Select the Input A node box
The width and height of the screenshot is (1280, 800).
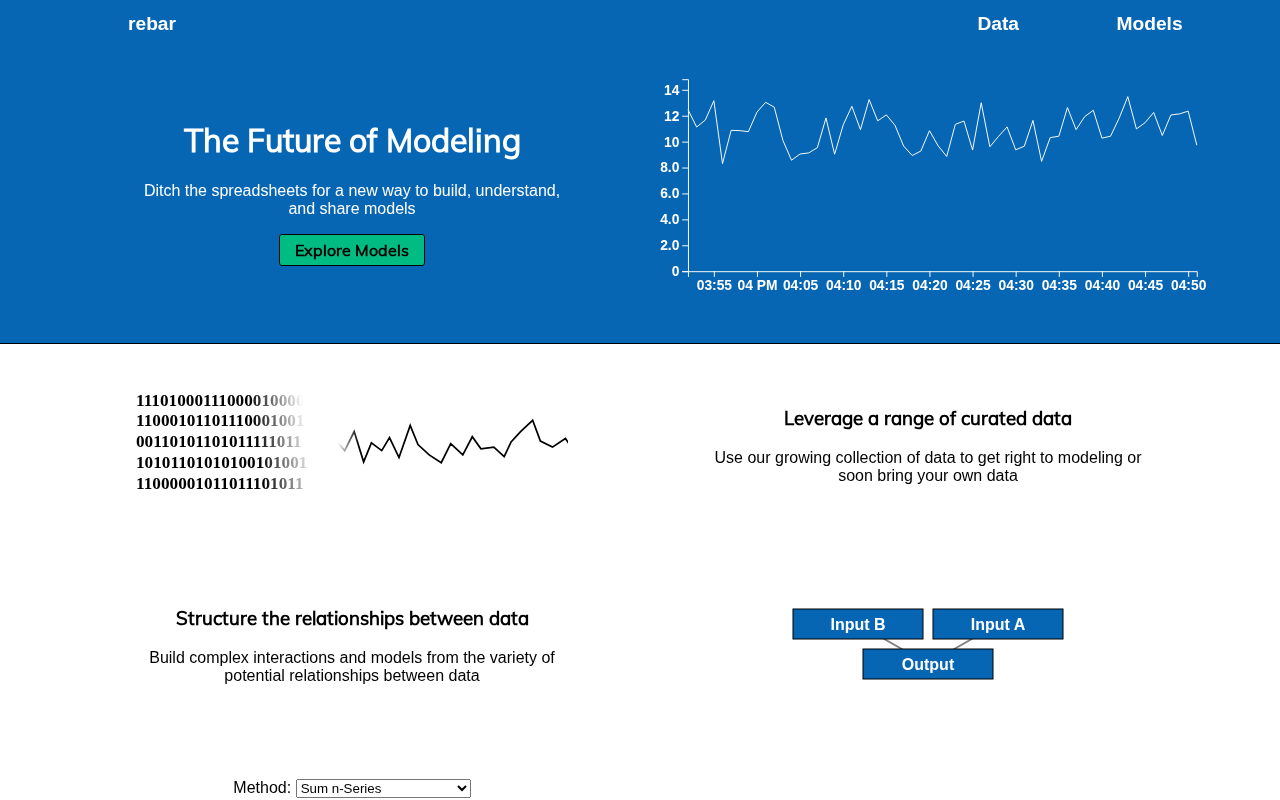(x=997, y=624)
